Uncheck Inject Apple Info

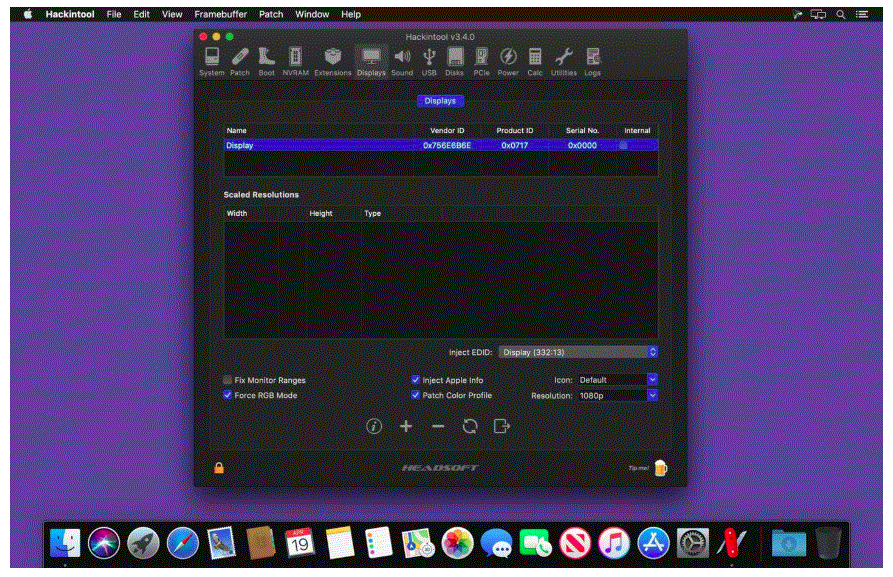415,380
